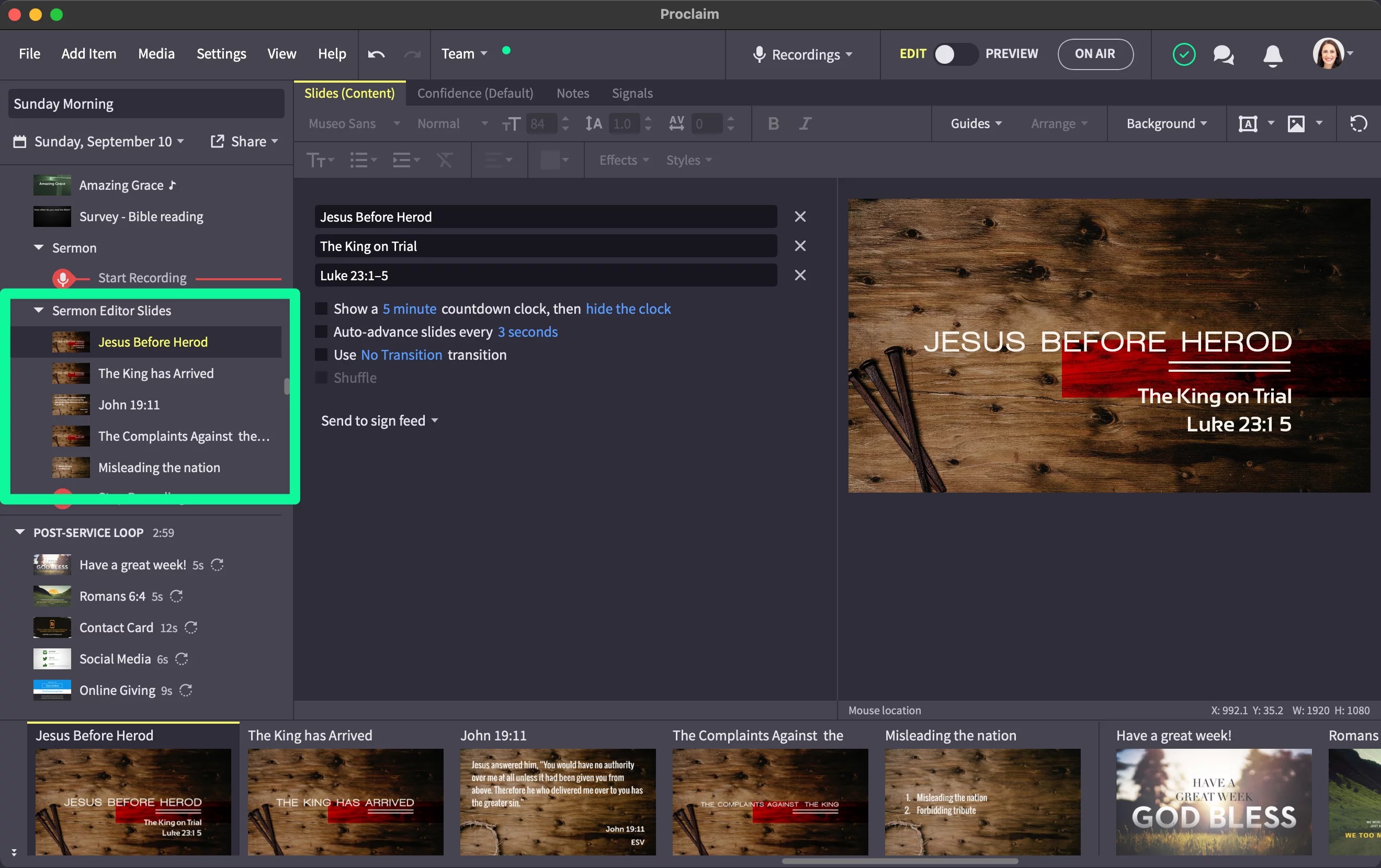This screenshot has width=1381, height=868.
Task: Enable the 5 minute countdown clock checkbox
Action: [x=322, y=309]
